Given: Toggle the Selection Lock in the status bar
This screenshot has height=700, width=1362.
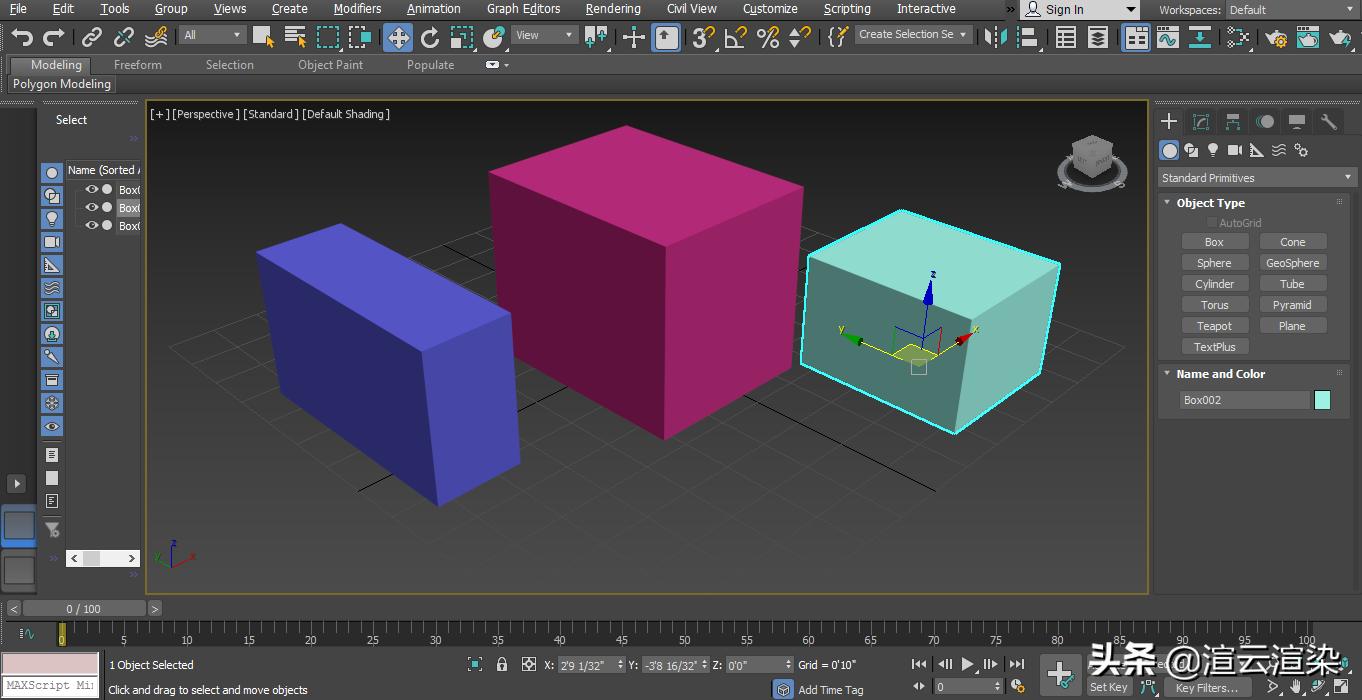Looking at the screenshot, I should (x=502, y=664).
